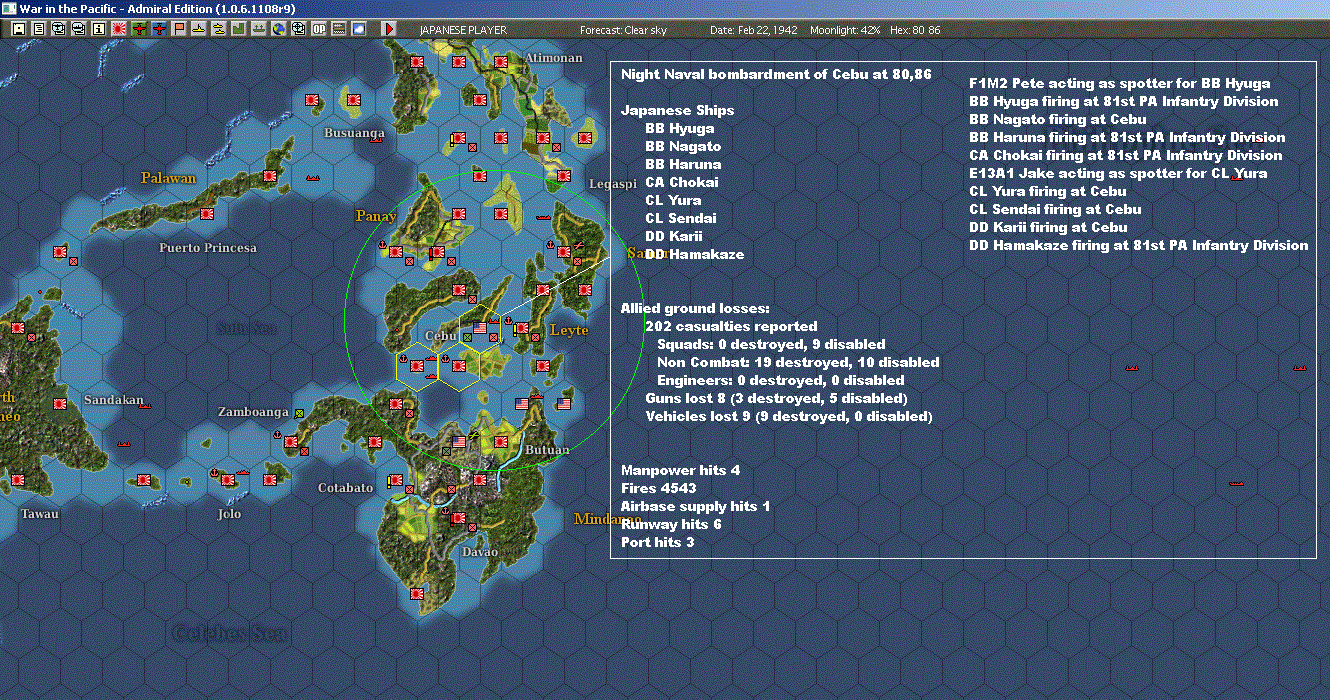The image size is (1330, 700).
Task: Select the red plane on green icon
Action: tap(139, 29)
